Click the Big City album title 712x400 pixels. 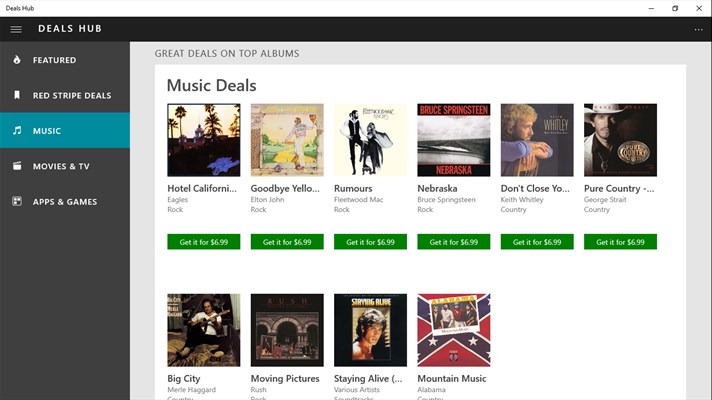click(184, 379)
